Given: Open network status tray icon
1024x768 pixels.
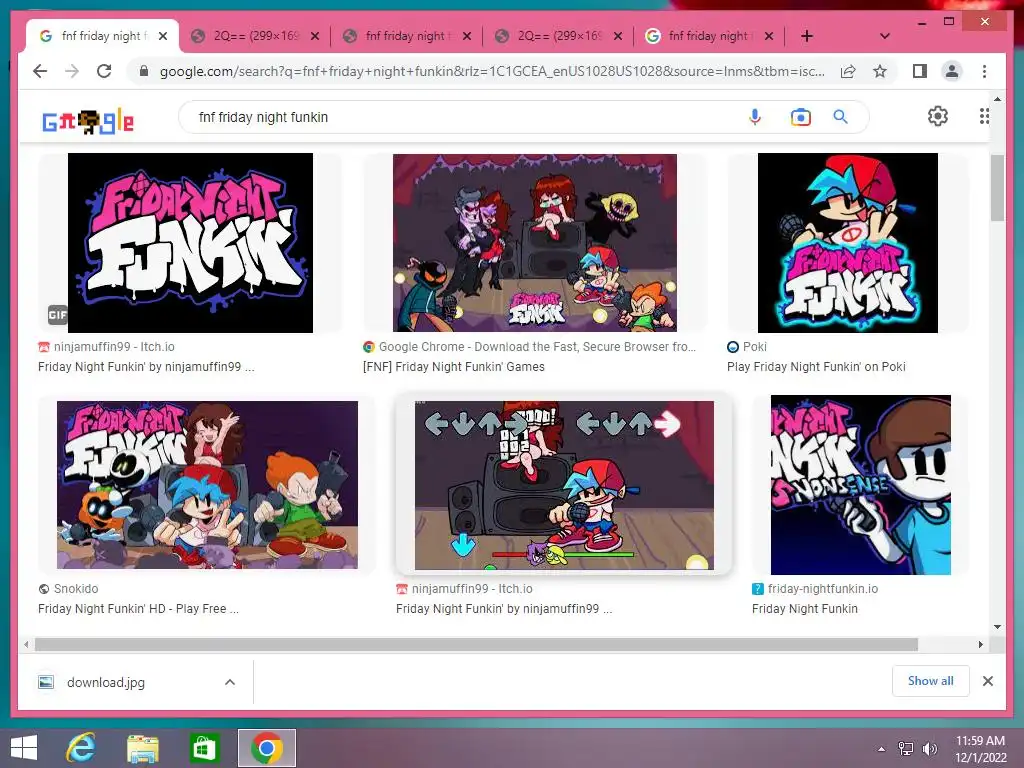Looking at the screenshot, I should pyautogui.click(x=906, y=749).
